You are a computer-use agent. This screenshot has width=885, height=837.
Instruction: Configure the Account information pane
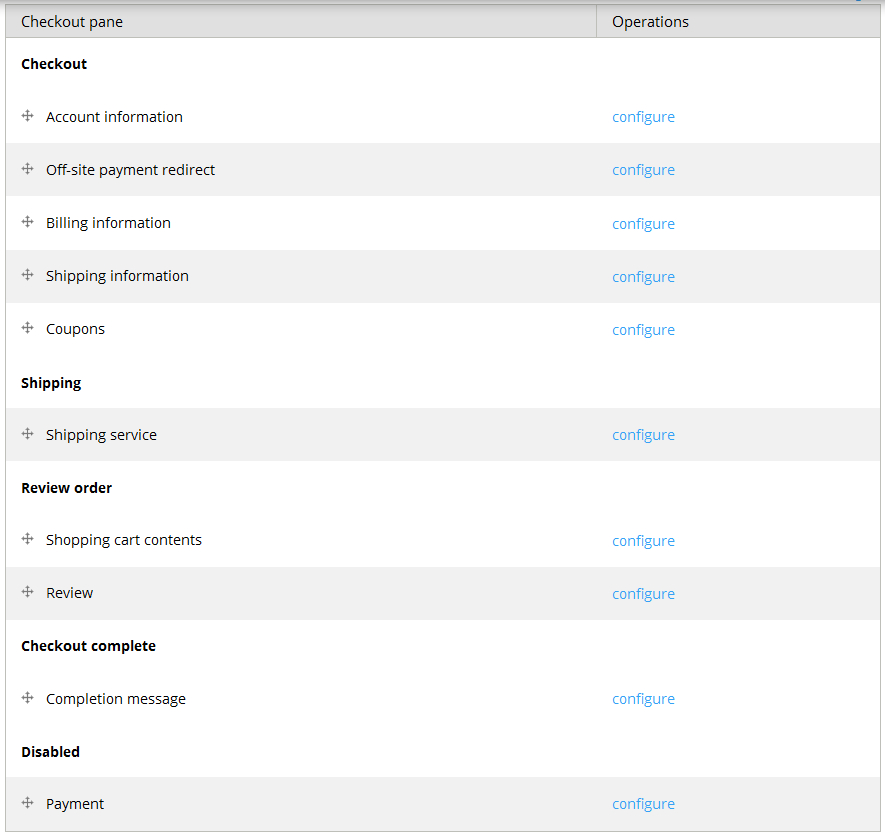[x=643, y=117]
